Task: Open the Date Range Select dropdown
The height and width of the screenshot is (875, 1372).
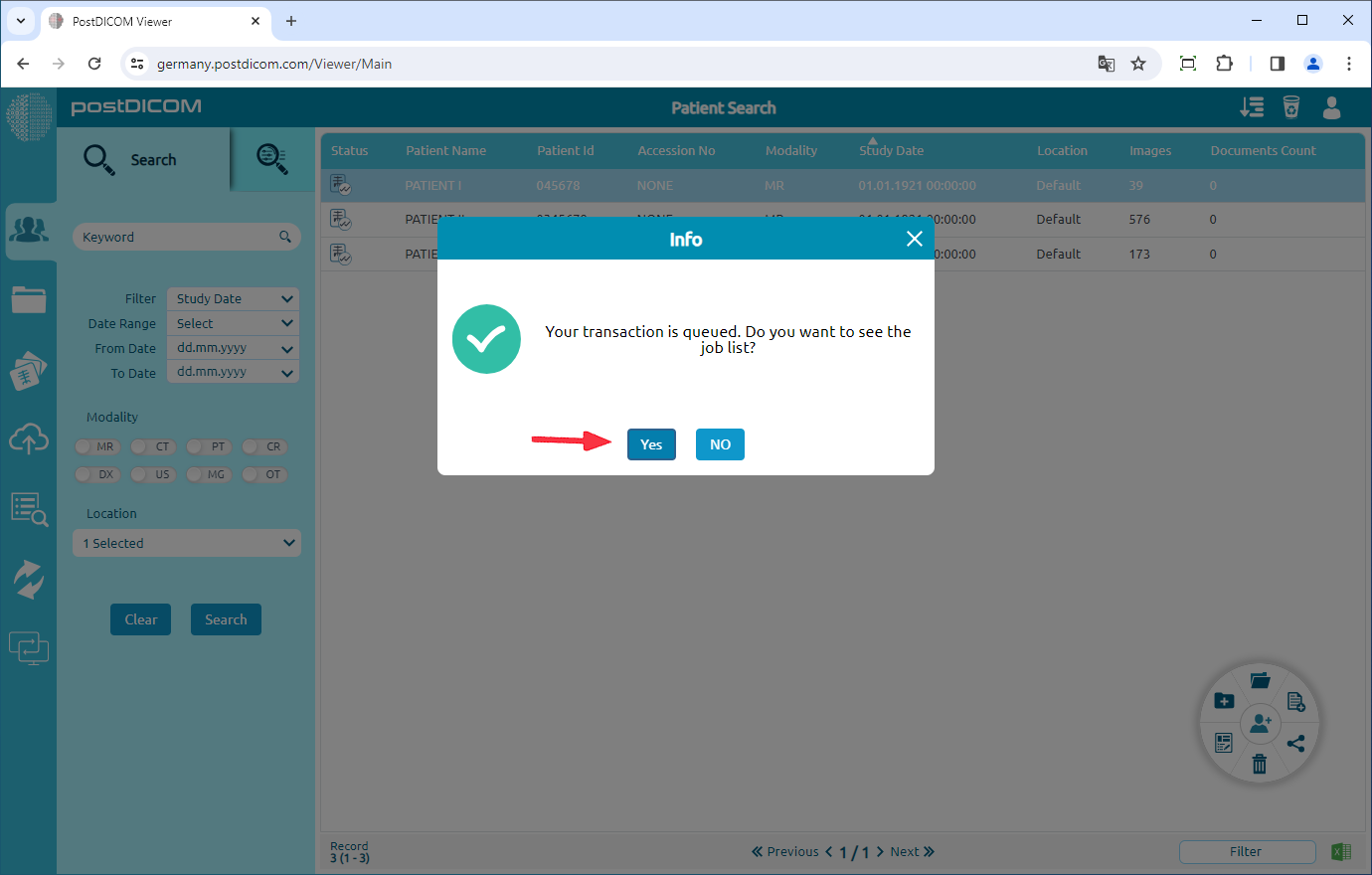Action: coord(233,323)
